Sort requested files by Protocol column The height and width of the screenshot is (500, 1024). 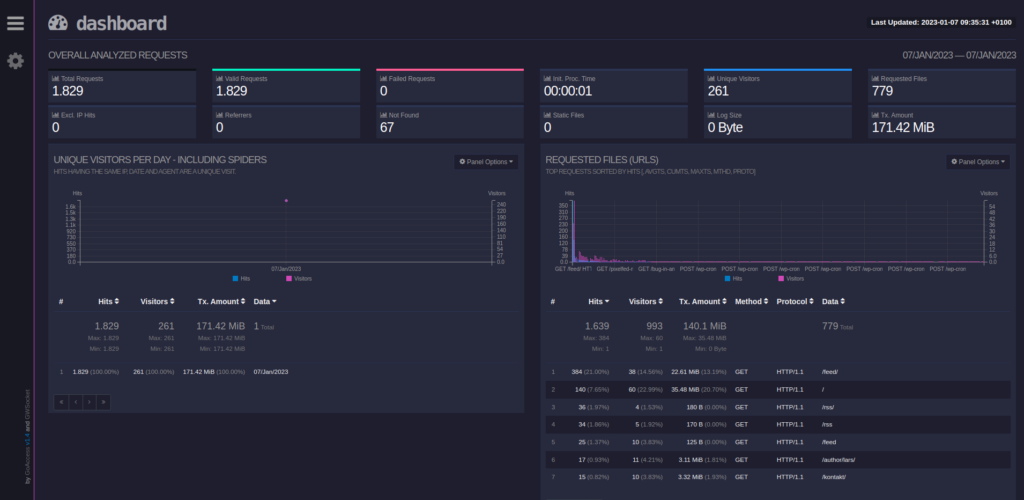[x=795, y=302]
